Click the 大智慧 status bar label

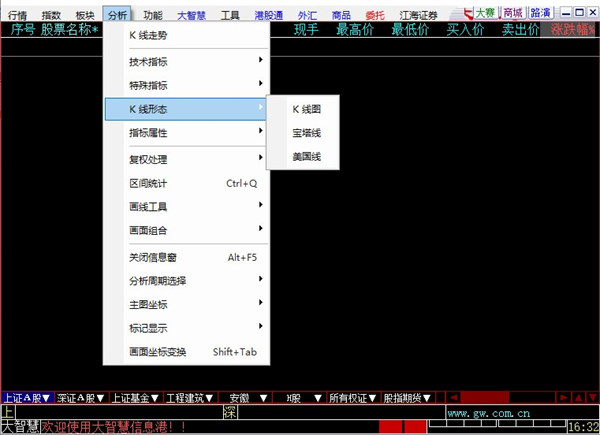point(21,427)
